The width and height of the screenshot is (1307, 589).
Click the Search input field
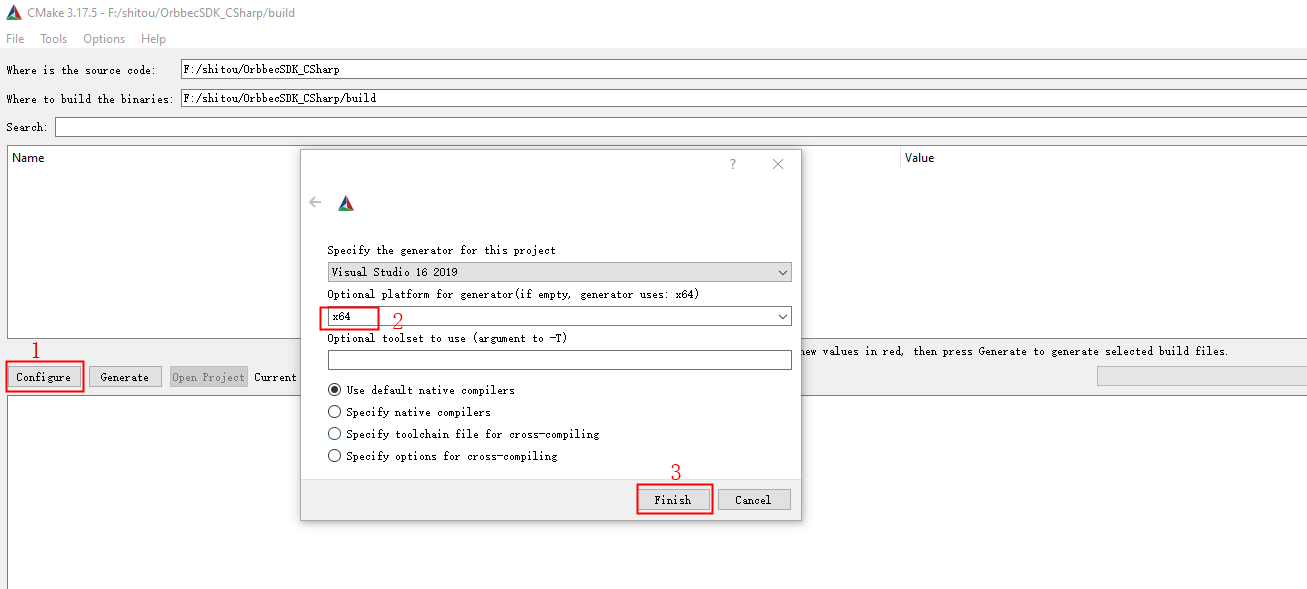(x=681, y=127)
